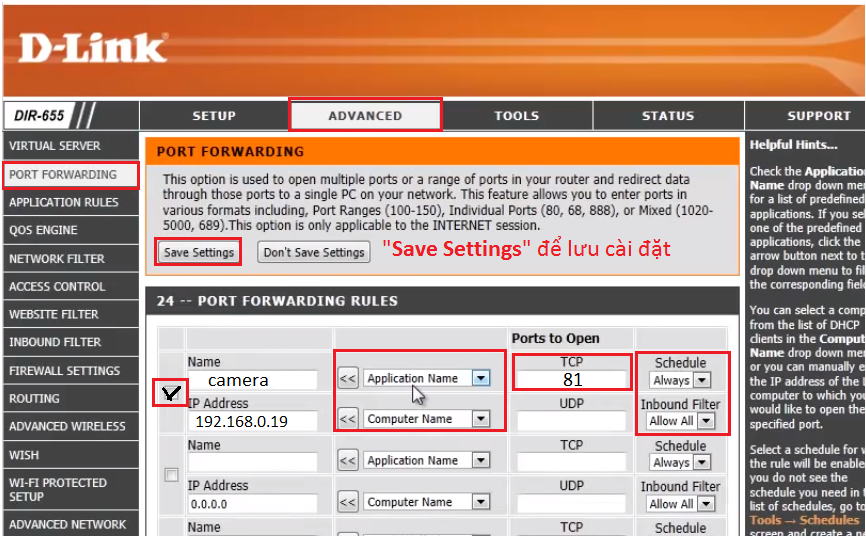The width and height of the screenshot is (866, 538).
Task: Click the << button beside first Application Name
Action: pos(347,378)
